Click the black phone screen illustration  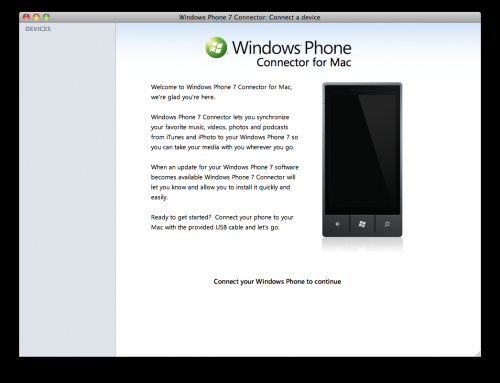coord(362,150)
